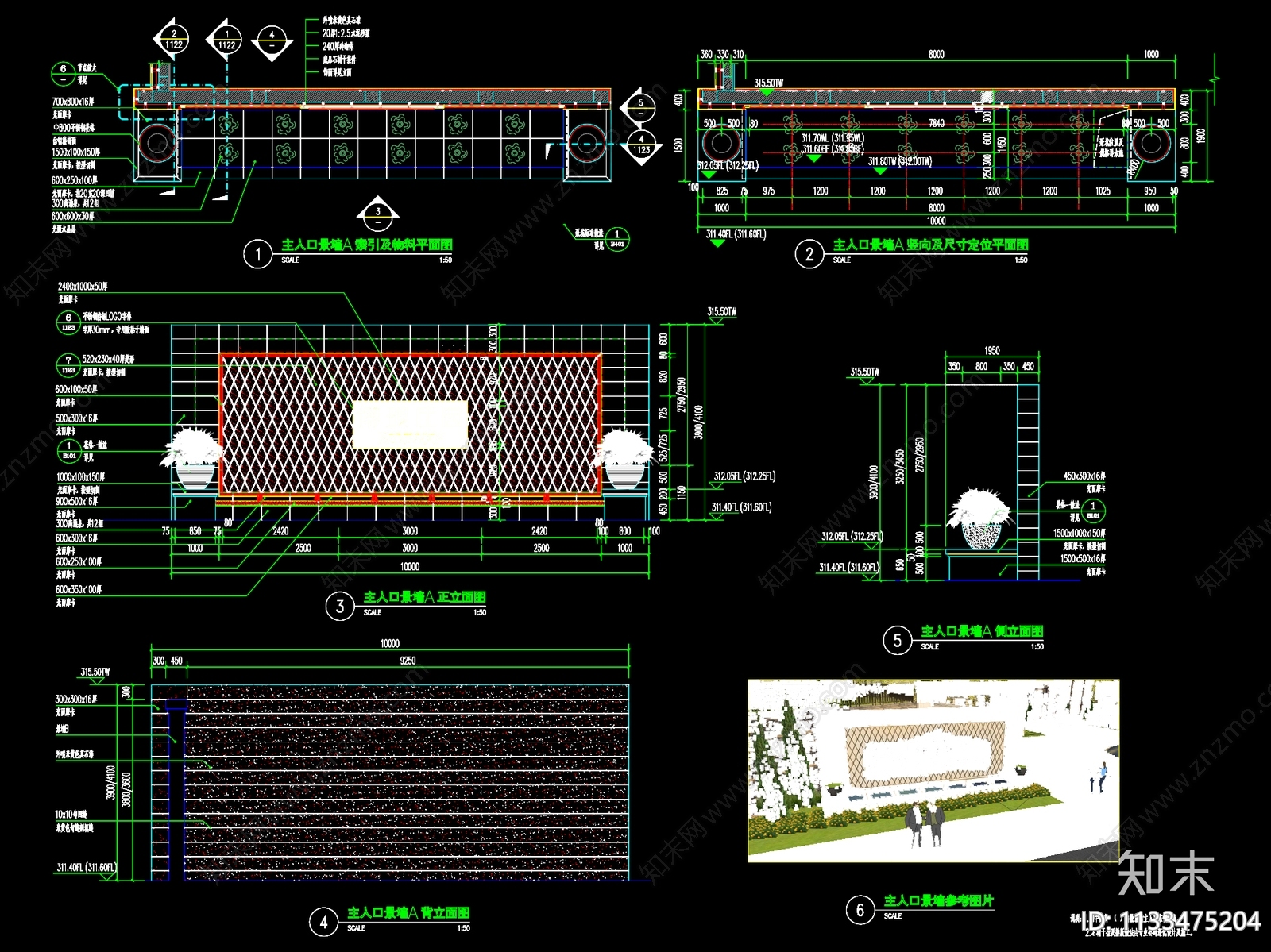Click left potted plant in front elevation
The image size is (1271, 952).
coord(193,458)
